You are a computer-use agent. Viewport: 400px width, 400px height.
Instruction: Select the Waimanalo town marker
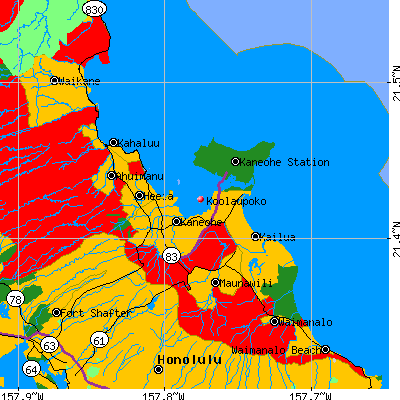point(274,322)
